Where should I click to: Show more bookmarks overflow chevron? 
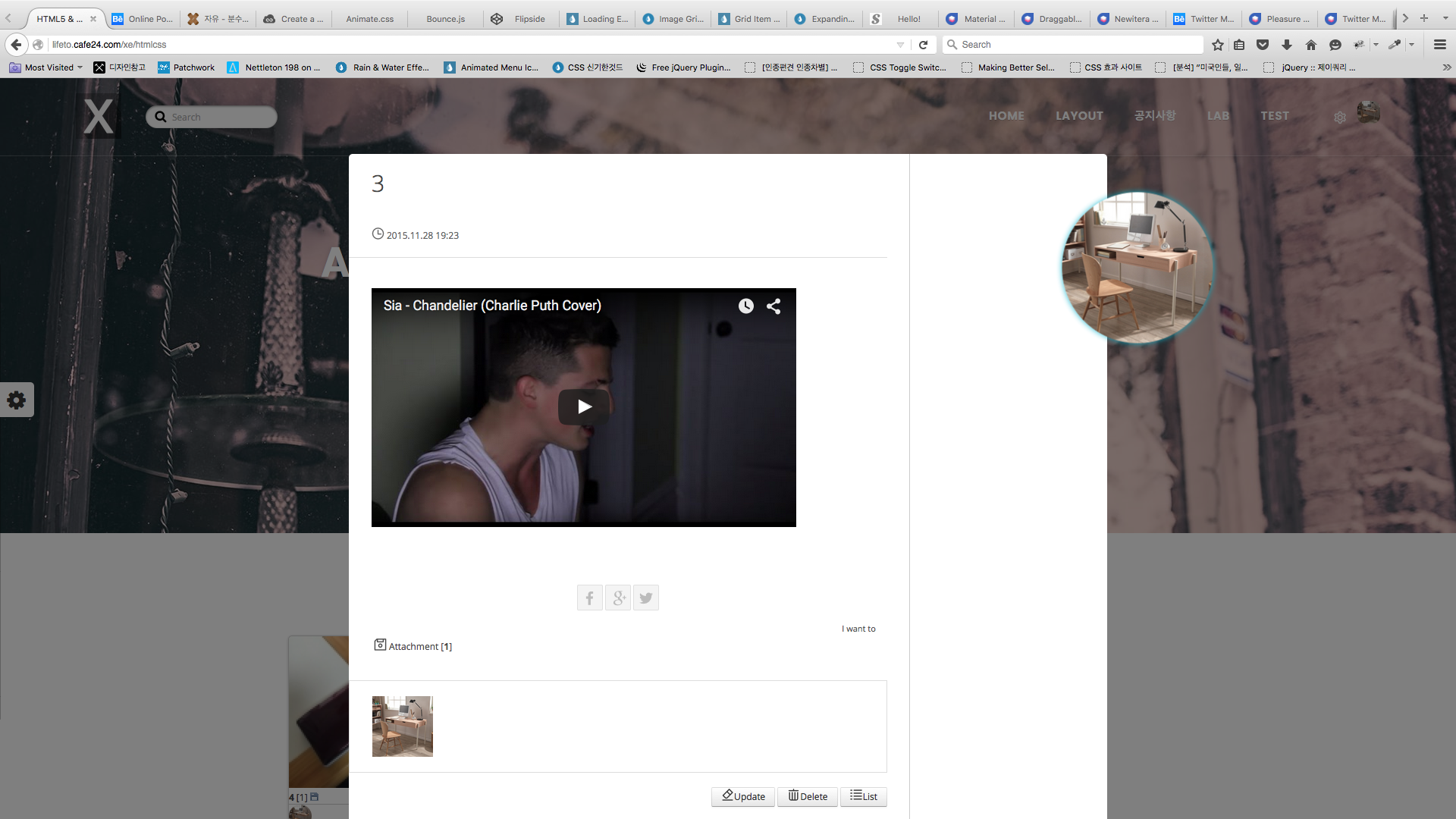point(1446,67)
